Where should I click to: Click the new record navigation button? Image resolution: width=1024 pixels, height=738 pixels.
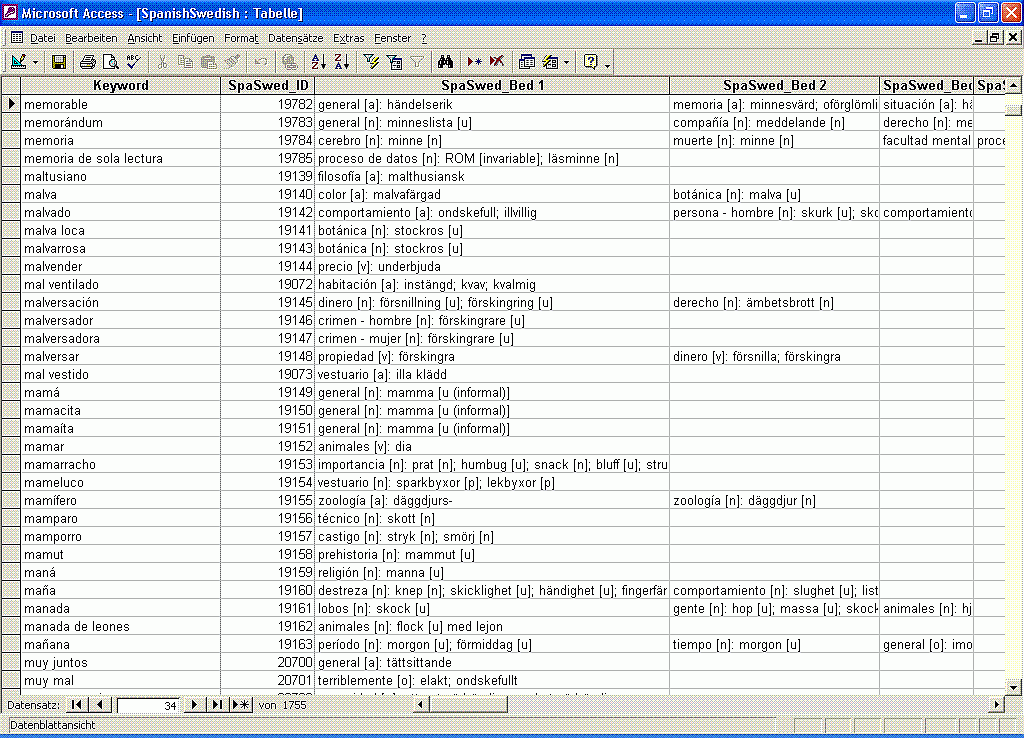241,705
